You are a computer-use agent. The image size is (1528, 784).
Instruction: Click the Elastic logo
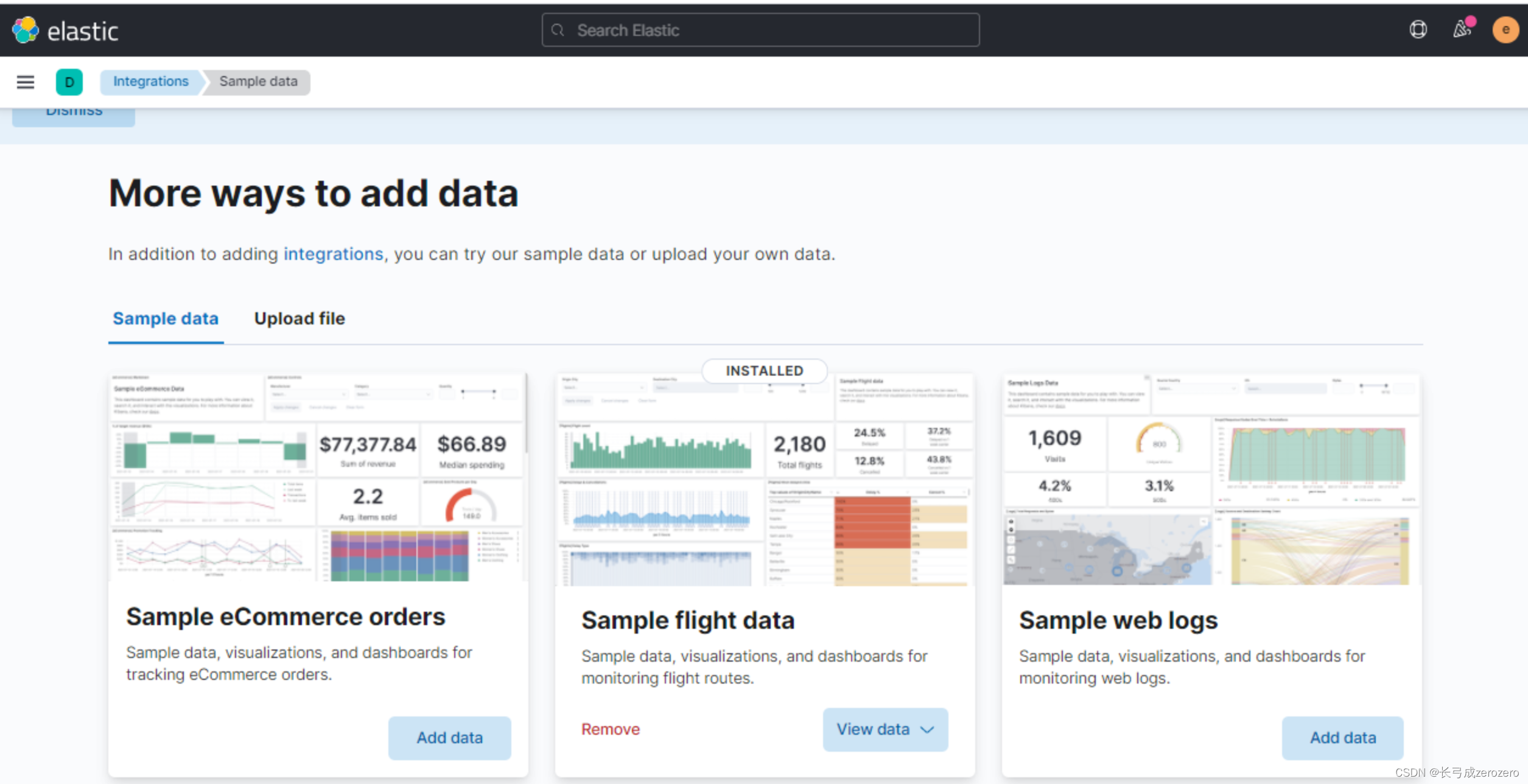tap(65, 30)
